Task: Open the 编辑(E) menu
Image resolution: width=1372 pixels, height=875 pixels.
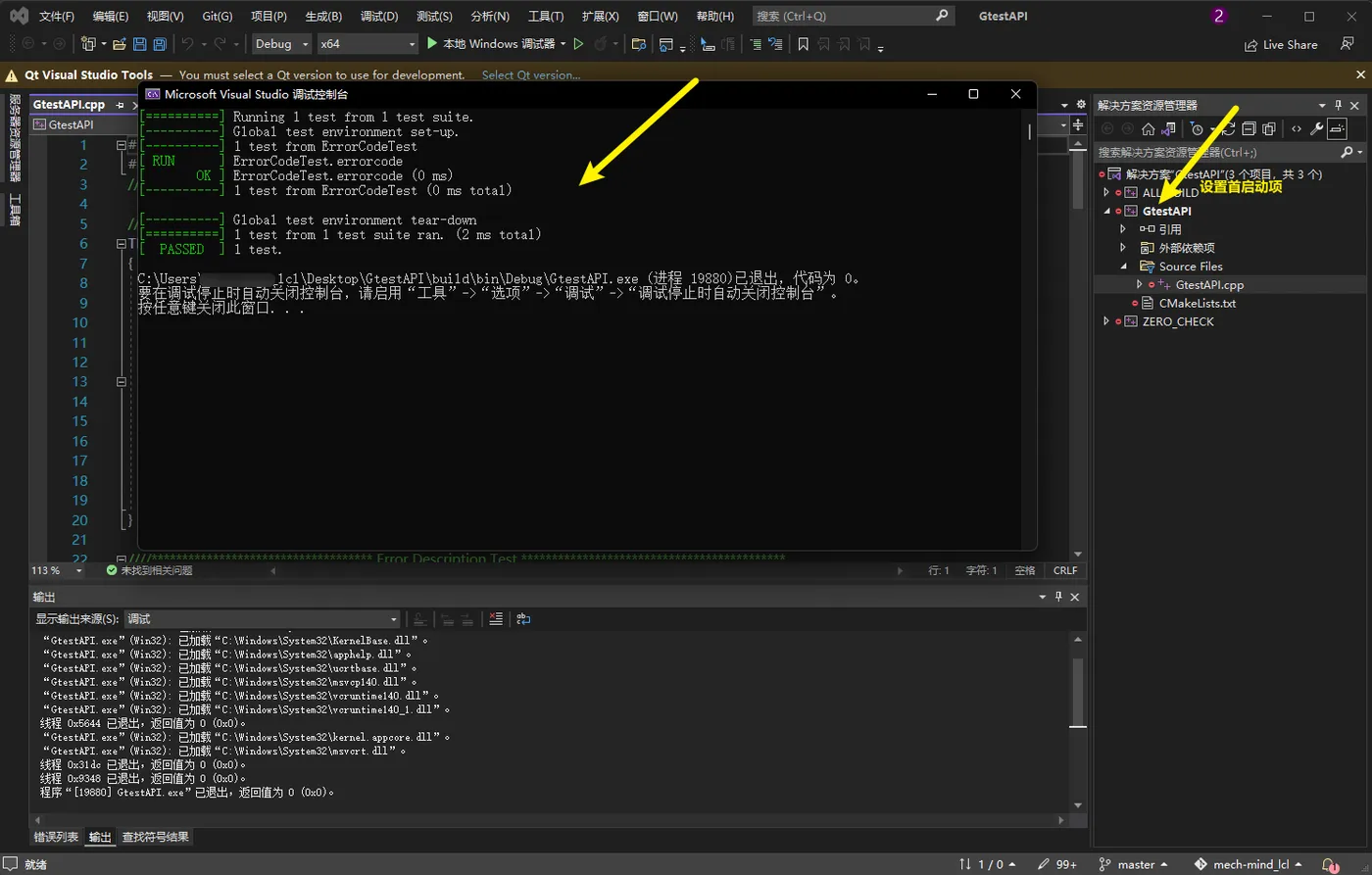Action: tap(111, 17)
